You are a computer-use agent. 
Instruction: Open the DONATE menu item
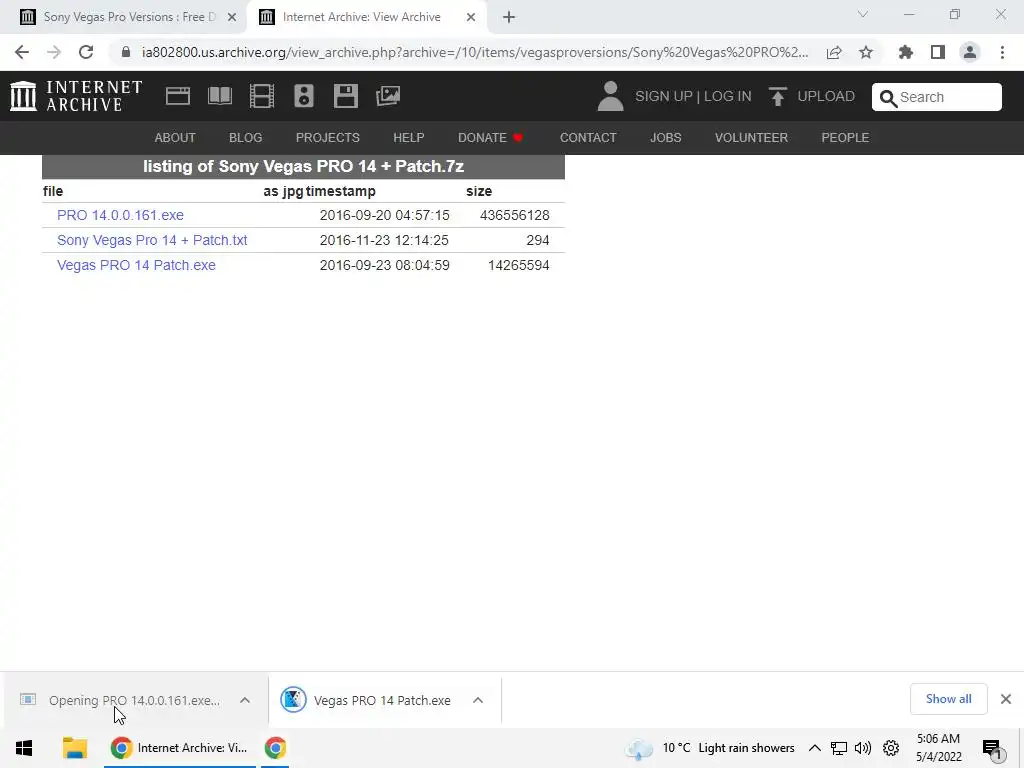point(490,138)
